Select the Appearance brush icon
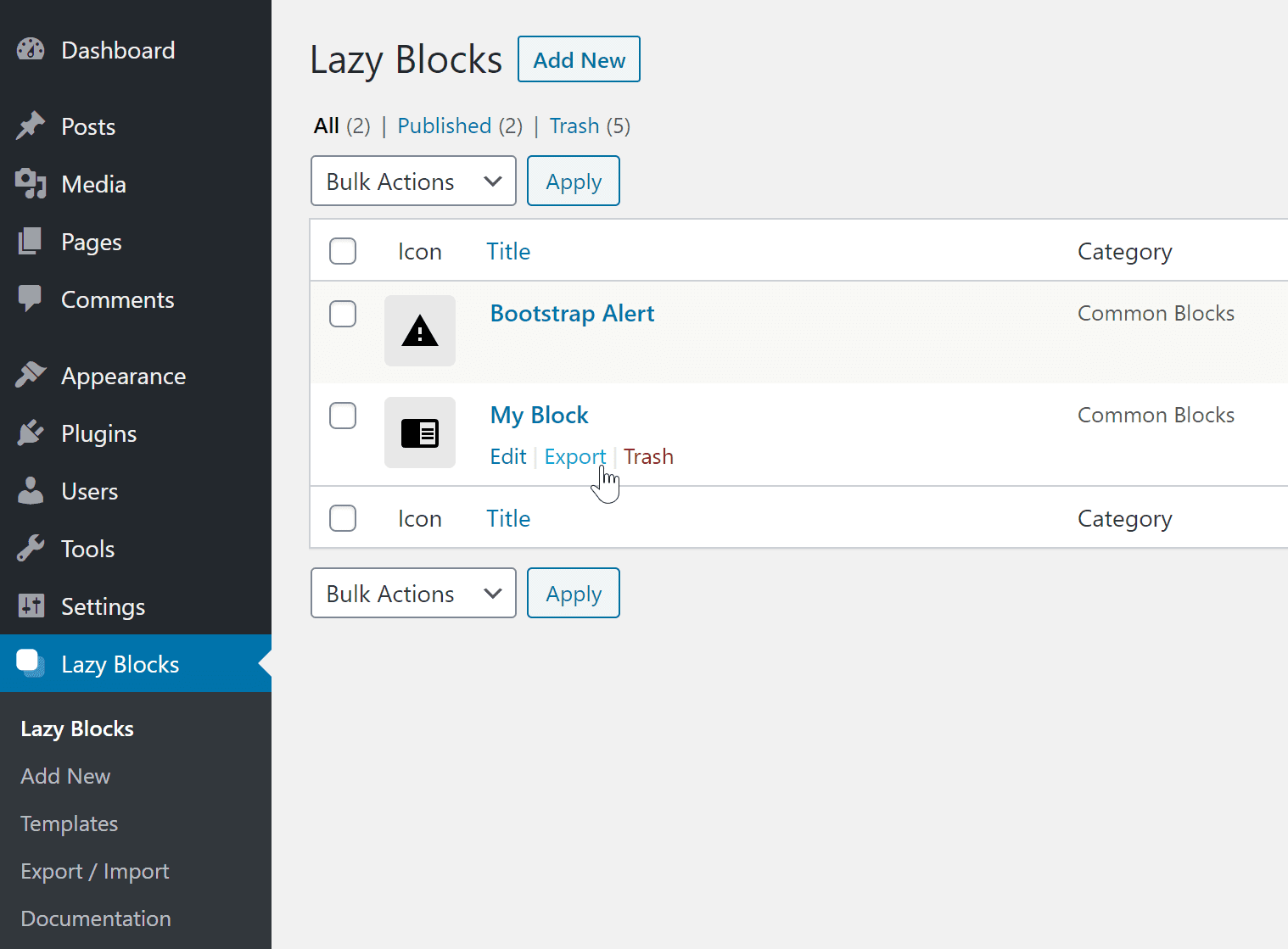The image size is (1288, 949). pyautogui.click(x=31, y=375)
